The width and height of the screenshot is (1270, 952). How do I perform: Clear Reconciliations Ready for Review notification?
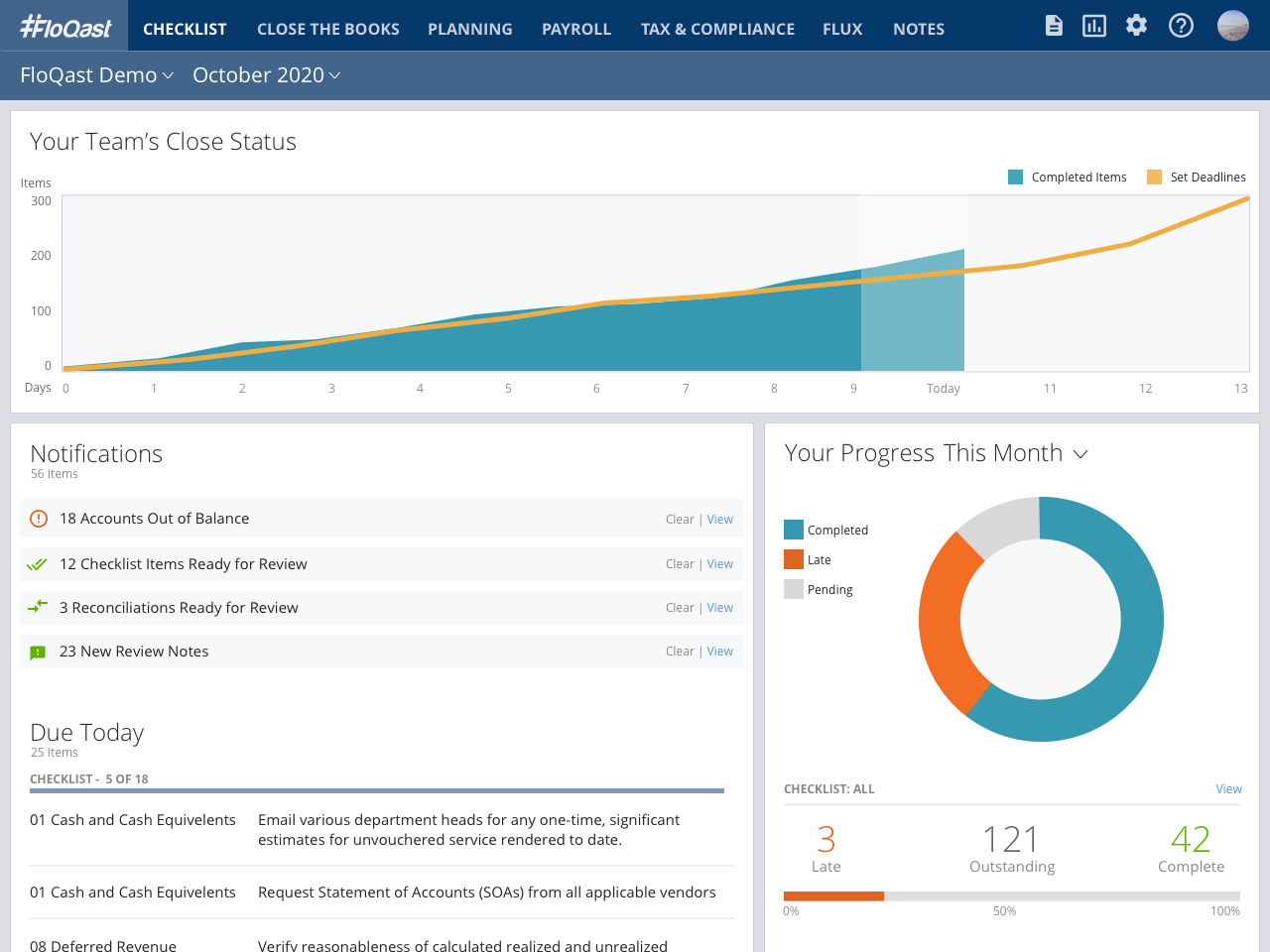680,608
